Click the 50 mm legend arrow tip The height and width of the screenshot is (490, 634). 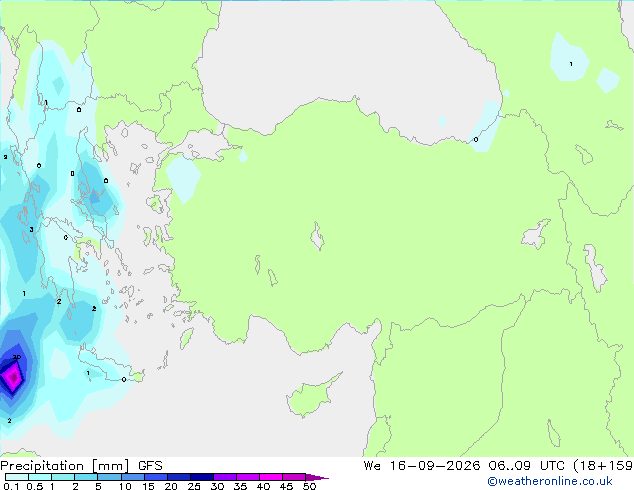coord(317,477)
